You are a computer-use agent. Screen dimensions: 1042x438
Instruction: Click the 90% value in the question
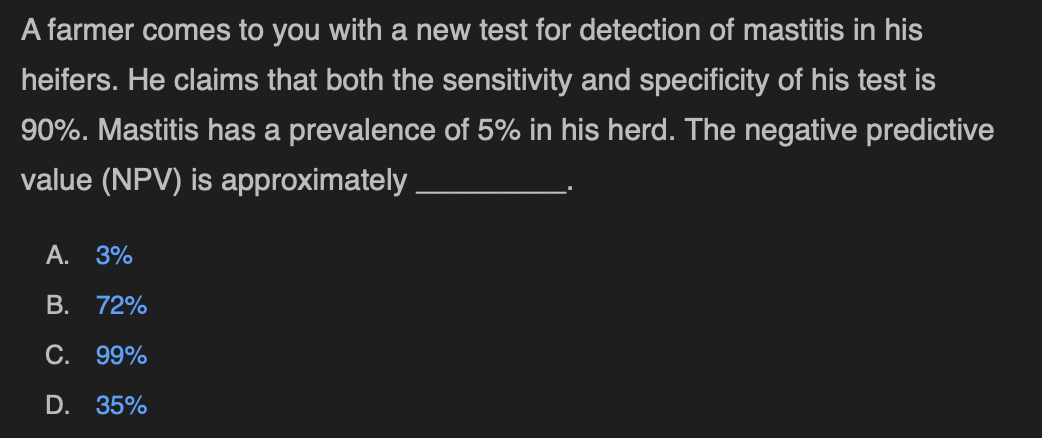54,130
